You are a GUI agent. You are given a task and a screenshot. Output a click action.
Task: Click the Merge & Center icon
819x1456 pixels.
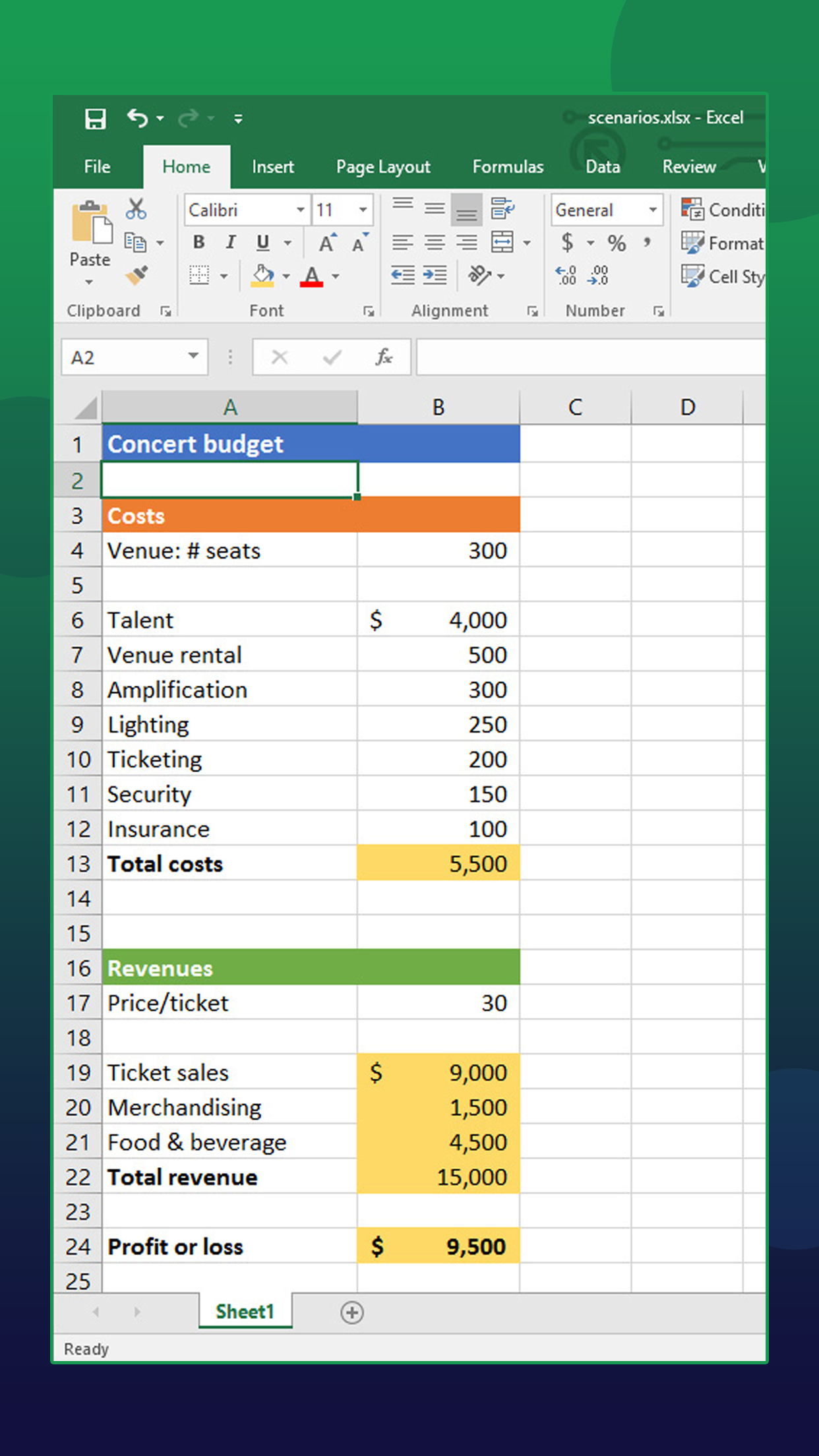[502, 243]
